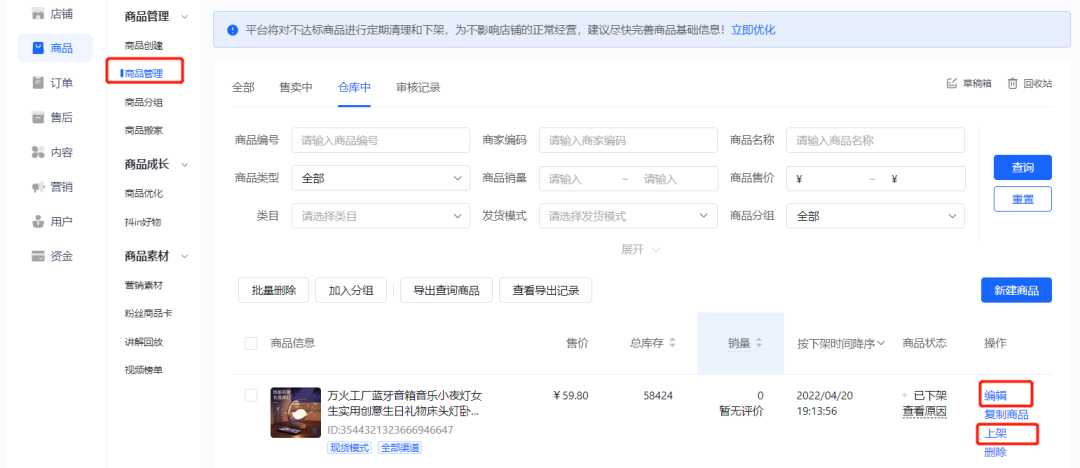The height and width of the screenshot is (468, 1080).
Task: Open 商品优化 submenu item
Action: pyautogui.click(x=144, y=194)
